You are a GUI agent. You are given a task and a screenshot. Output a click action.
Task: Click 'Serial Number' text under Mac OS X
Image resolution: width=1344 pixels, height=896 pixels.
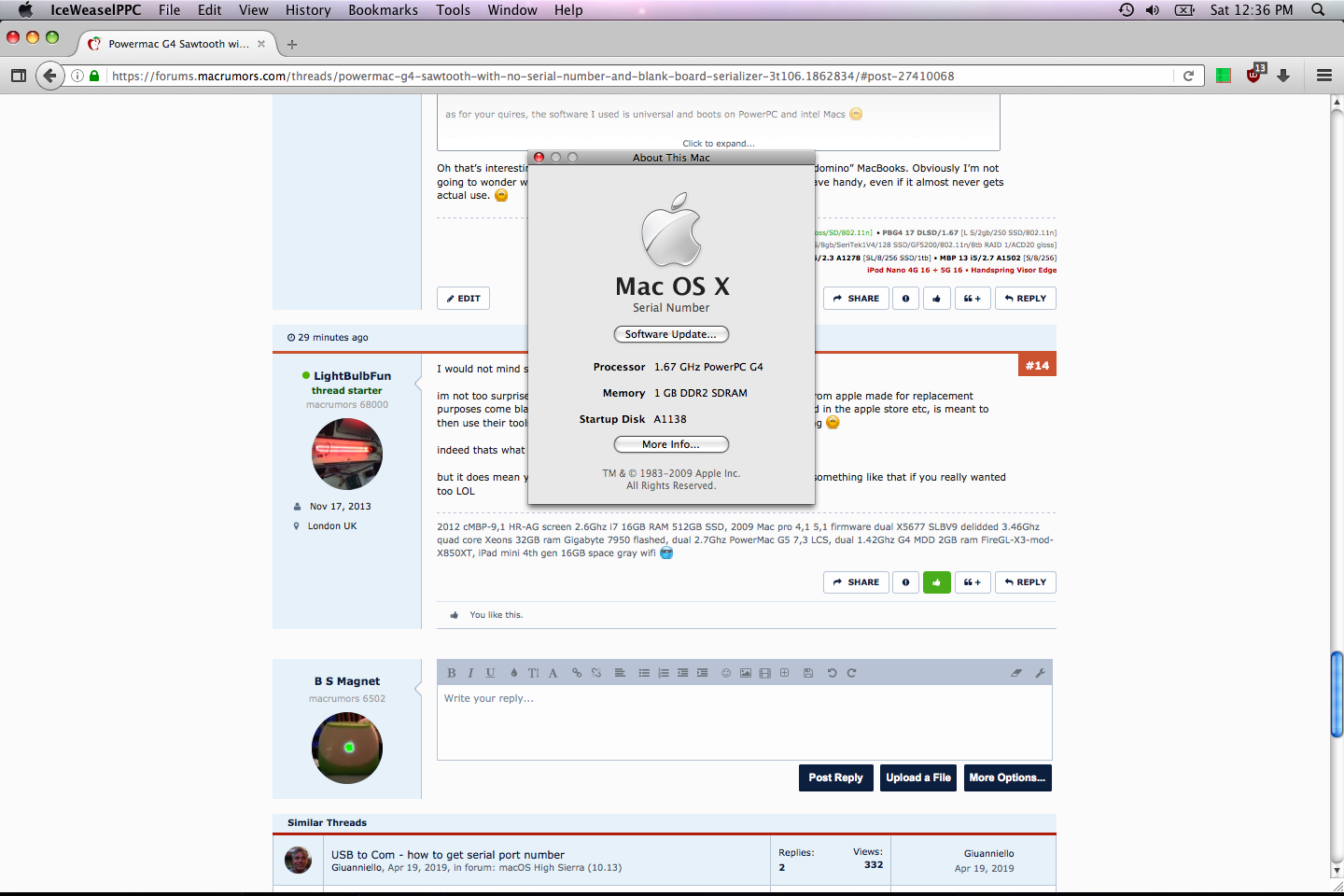coord(671,308)
